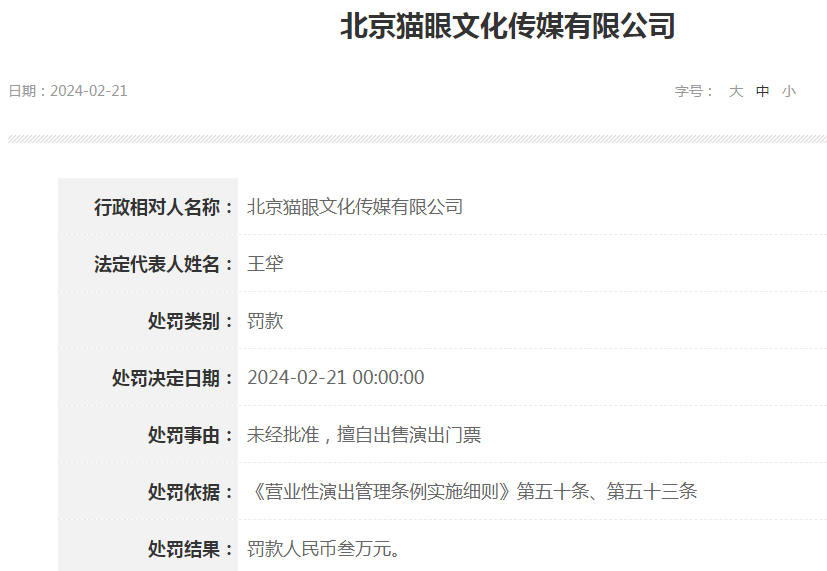The height and width of the screenshot is (571, 827).
Task: Click the 处罚结果 label
Action: click(x=190, y=549)
